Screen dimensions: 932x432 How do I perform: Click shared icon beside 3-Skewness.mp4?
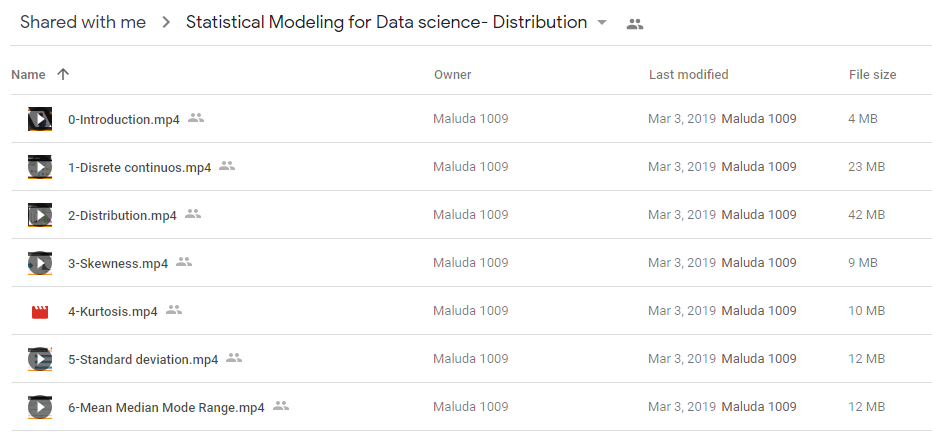(184, 261)
